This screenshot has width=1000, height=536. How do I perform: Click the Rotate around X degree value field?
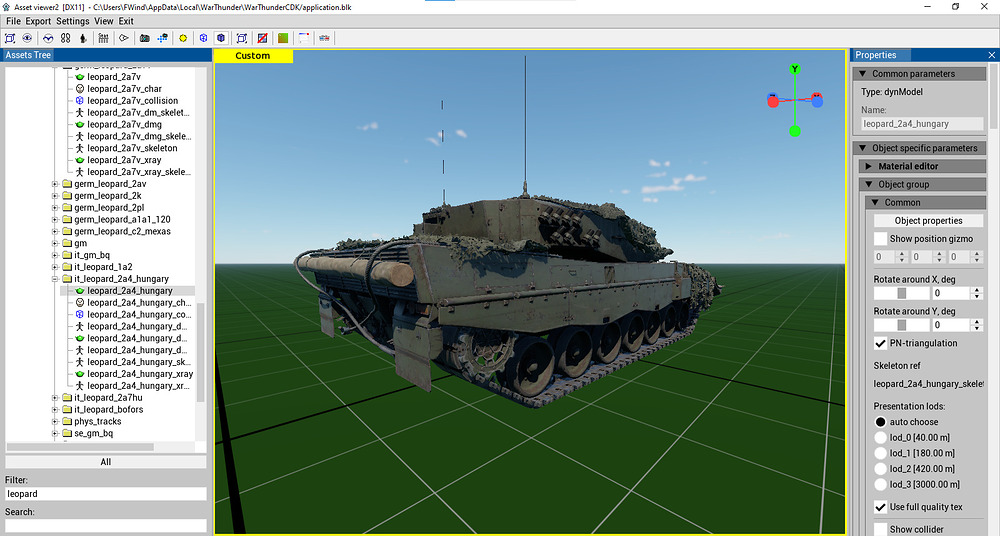[952, 294]
